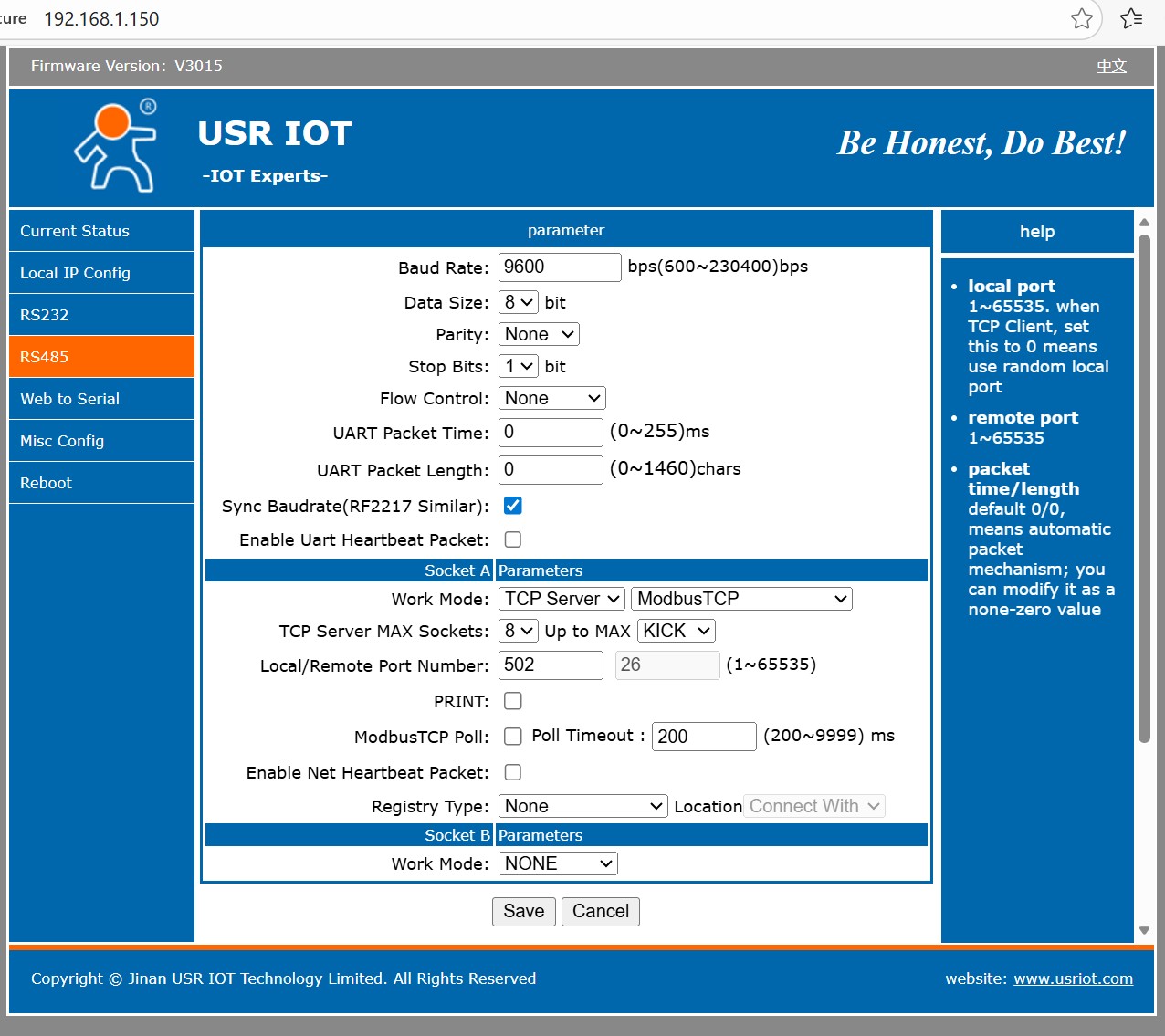1165x1036 pixels.
Task: Uncheck Sync Baudrate checkbox
Action: tap(513, 506)
